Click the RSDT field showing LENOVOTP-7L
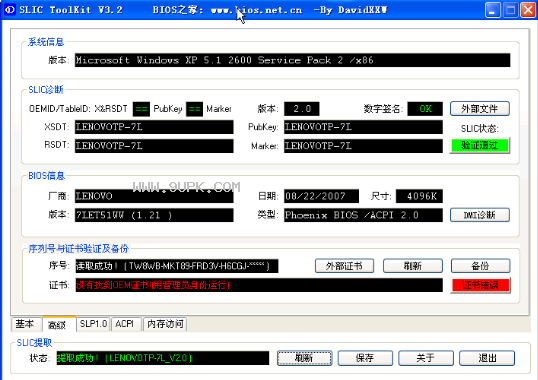 point(154,146)
